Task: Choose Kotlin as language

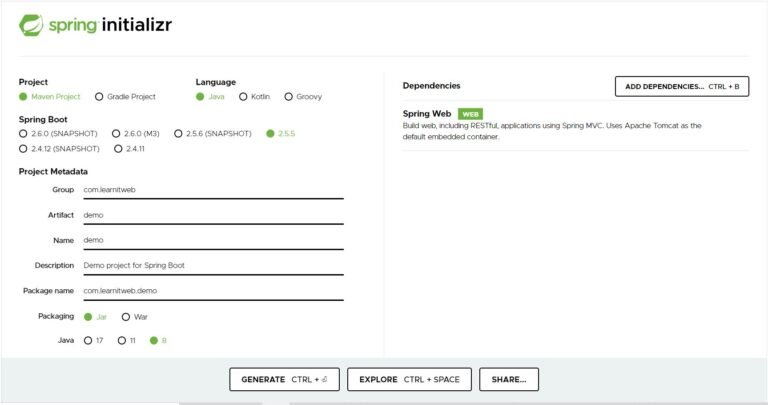Action: [x=254, y=96]
